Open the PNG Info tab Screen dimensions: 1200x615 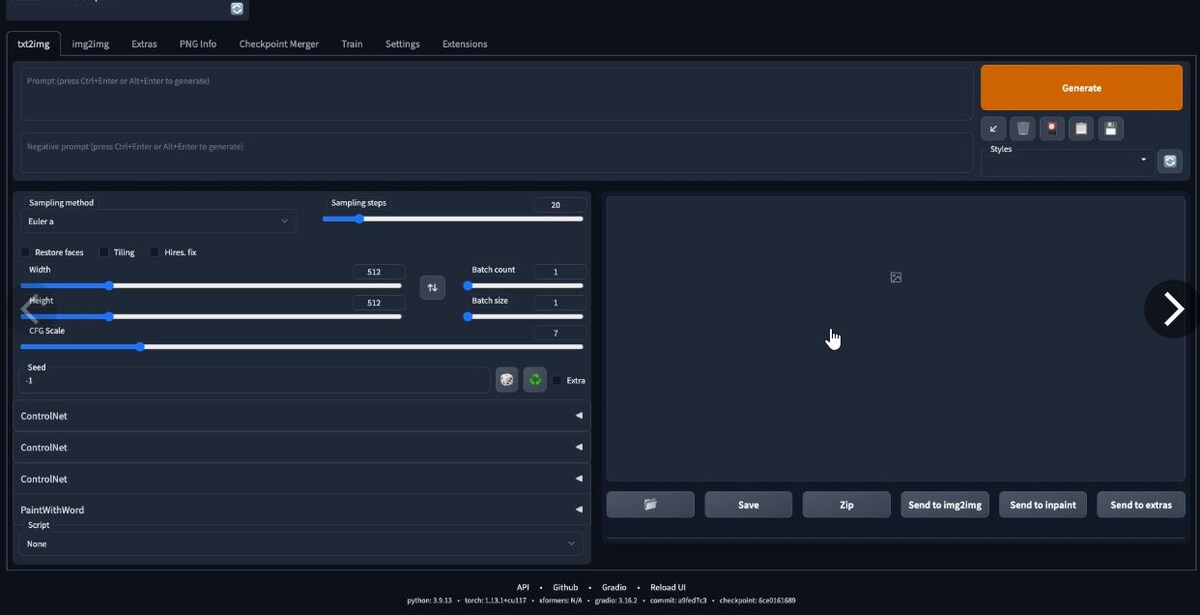[x=198, y=44]
